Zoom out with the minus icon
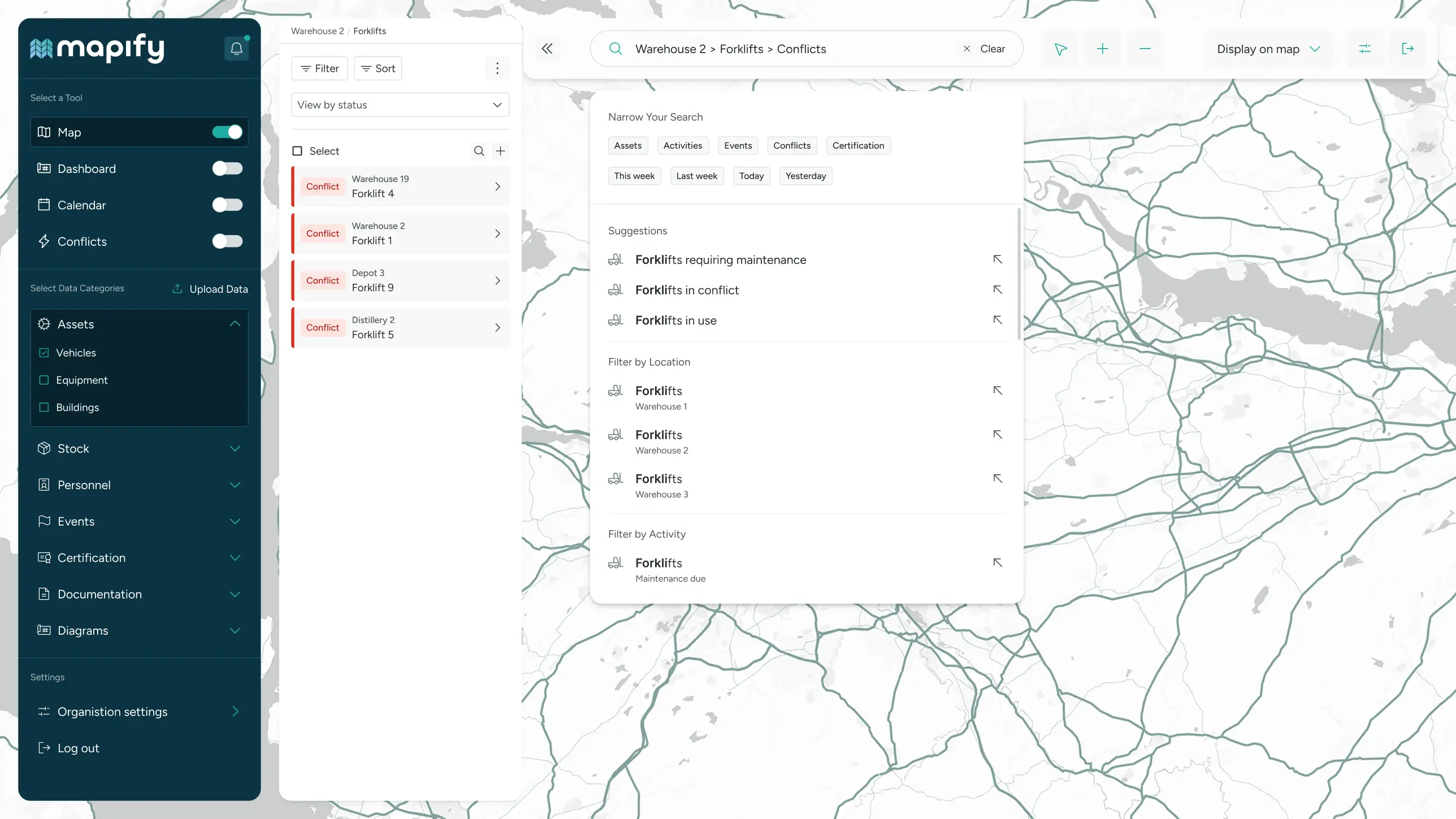The width and height of the screenshot is (1456, 819). pyautogui.click(x=1145, y=49)
